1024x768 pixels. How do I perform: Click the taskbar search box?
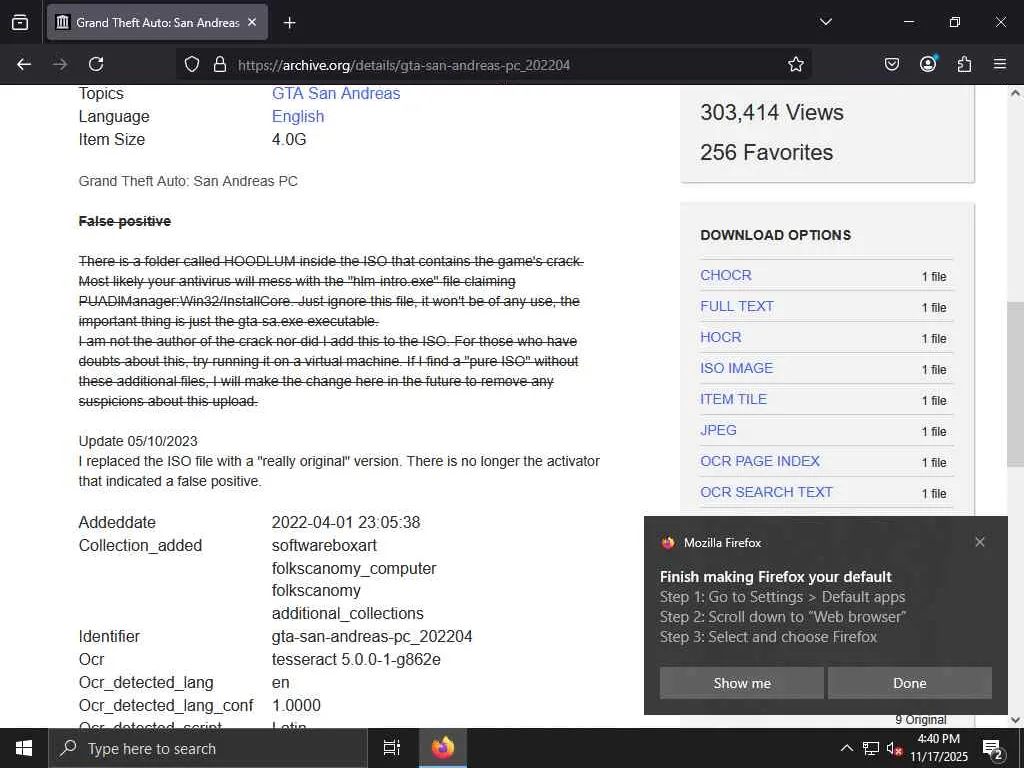[x=208, y=748]
